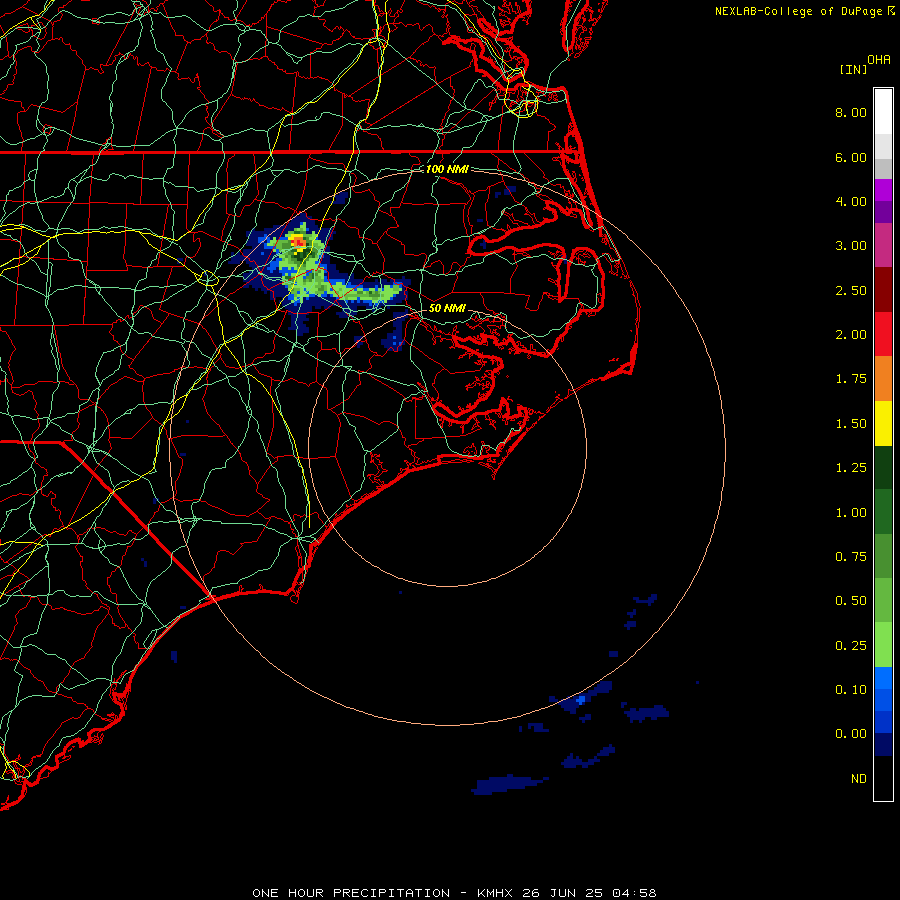900x900 pixels.
Task: Select the yellow legend color swatch
Action: coord(883,423)
